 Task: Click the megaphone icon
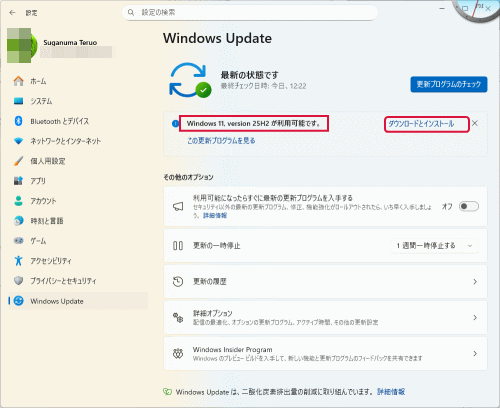pos(178,207)
